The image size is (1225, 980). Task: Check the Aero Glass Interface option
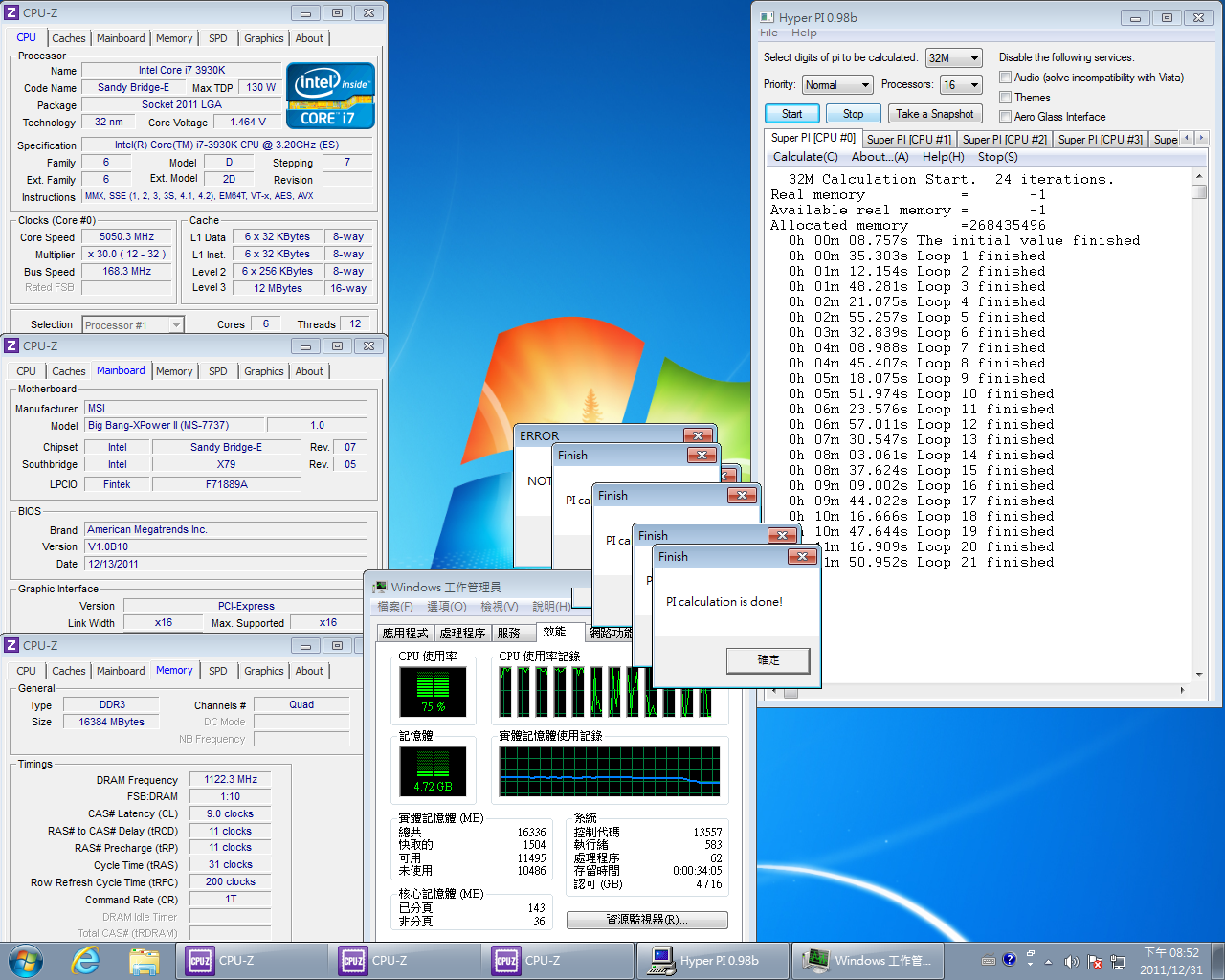tap(1006, 117)
